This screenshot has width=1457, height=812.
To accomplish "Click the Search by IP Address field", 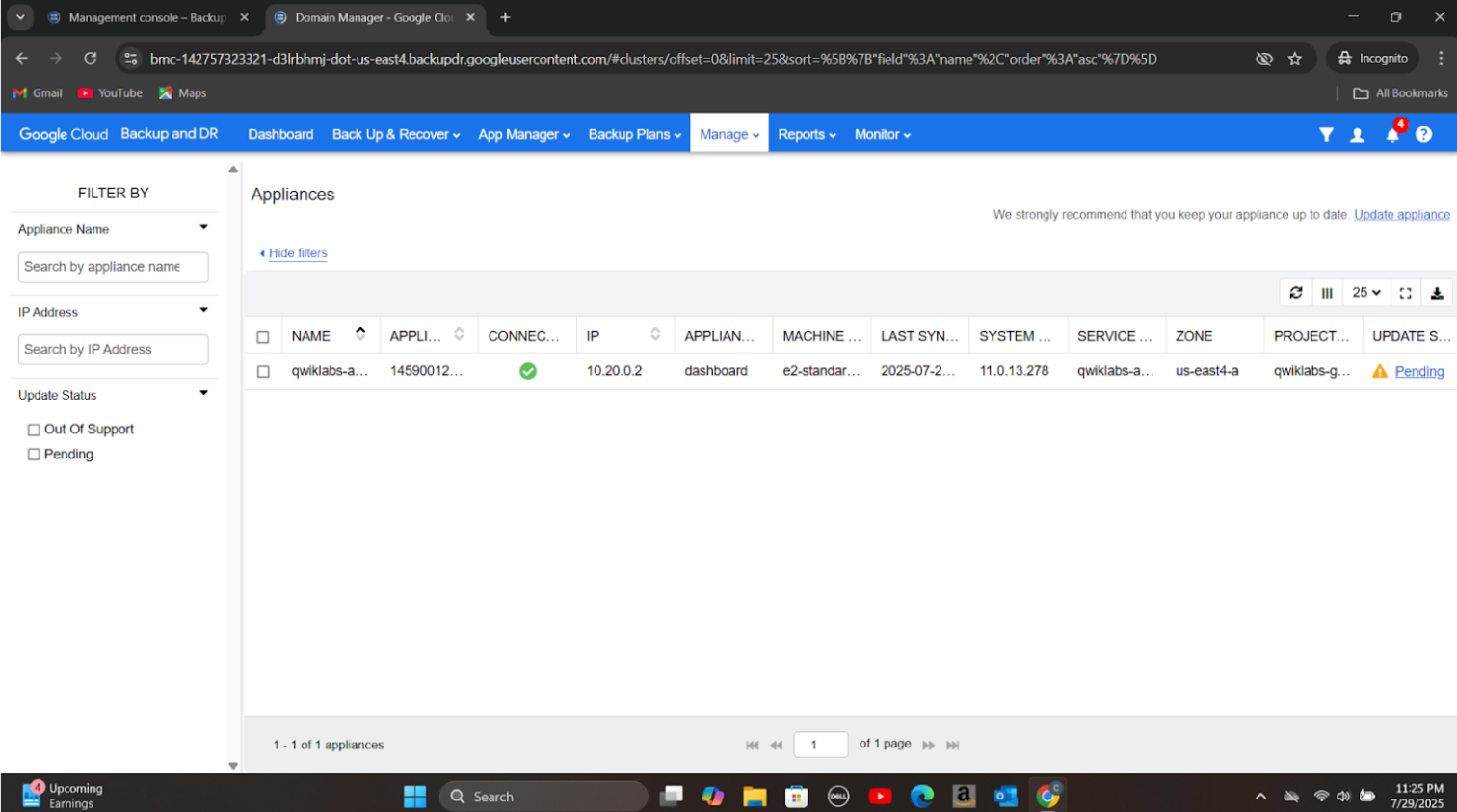I will point(113,350).
